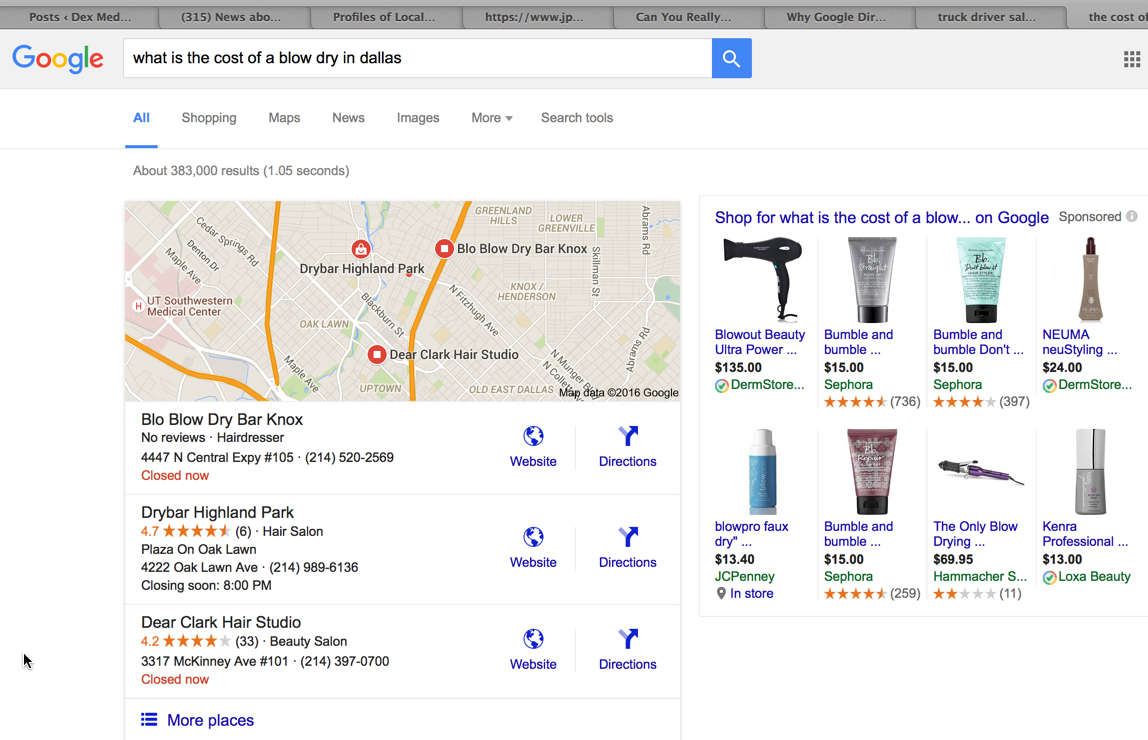Open the Drybar Highland Park listing title
The width and height of the screenshot is (1148, 740).
pyautogui.click(x=217, y=512)
